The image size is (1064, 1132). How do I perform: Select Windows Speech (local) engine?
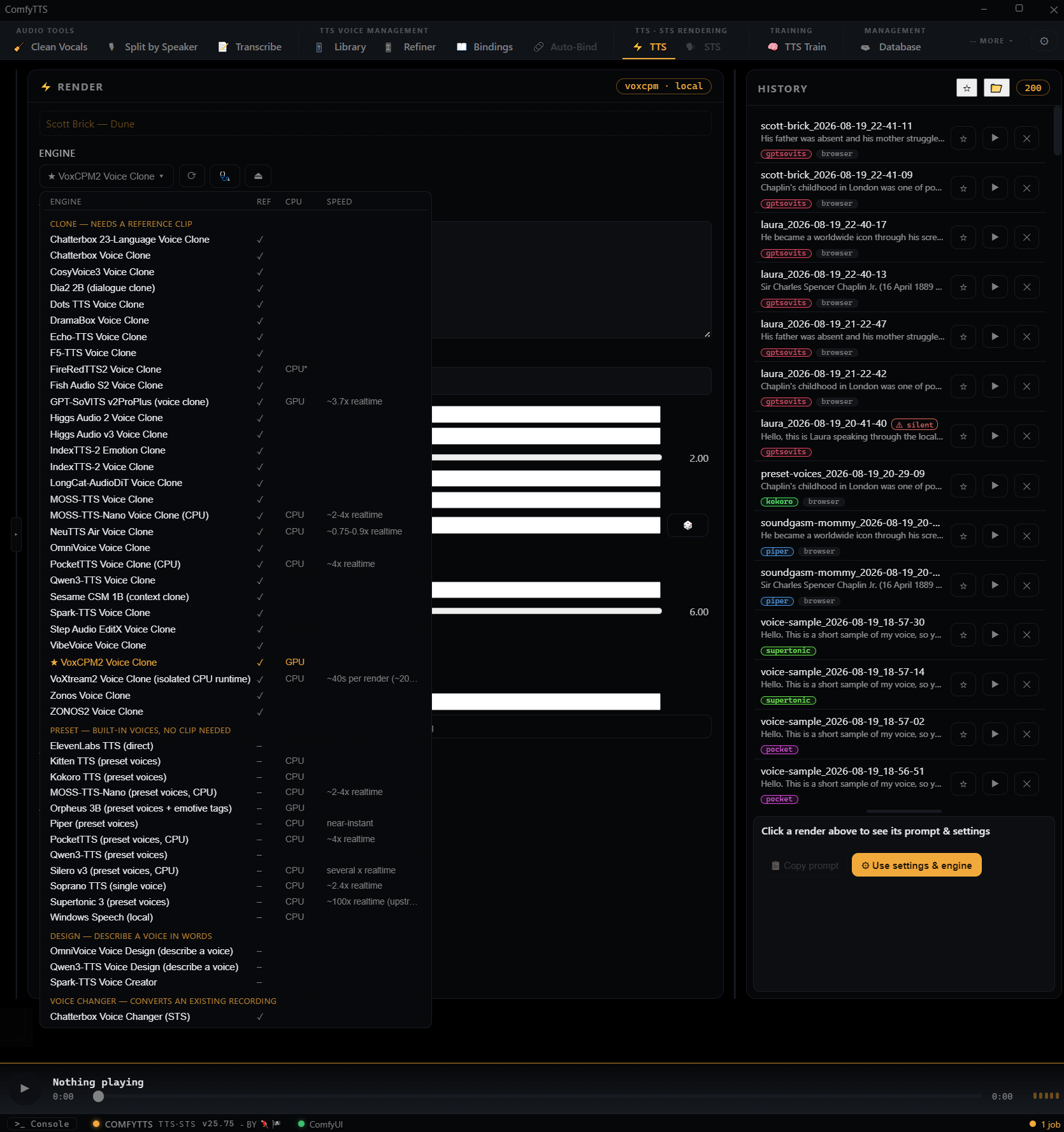click(235, 917)
